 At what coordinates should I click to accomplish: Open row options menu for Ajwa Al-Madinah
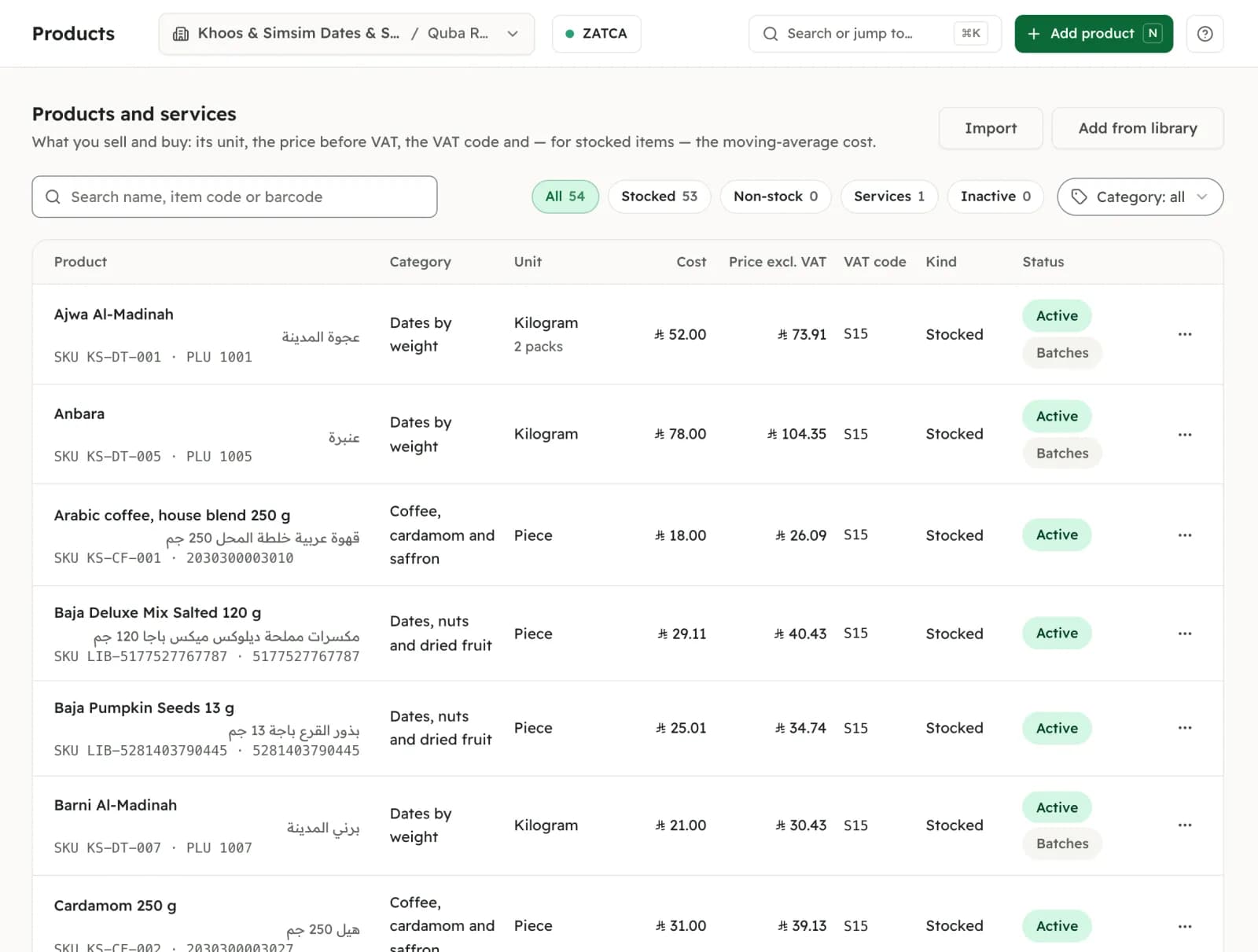[1185, 334]
